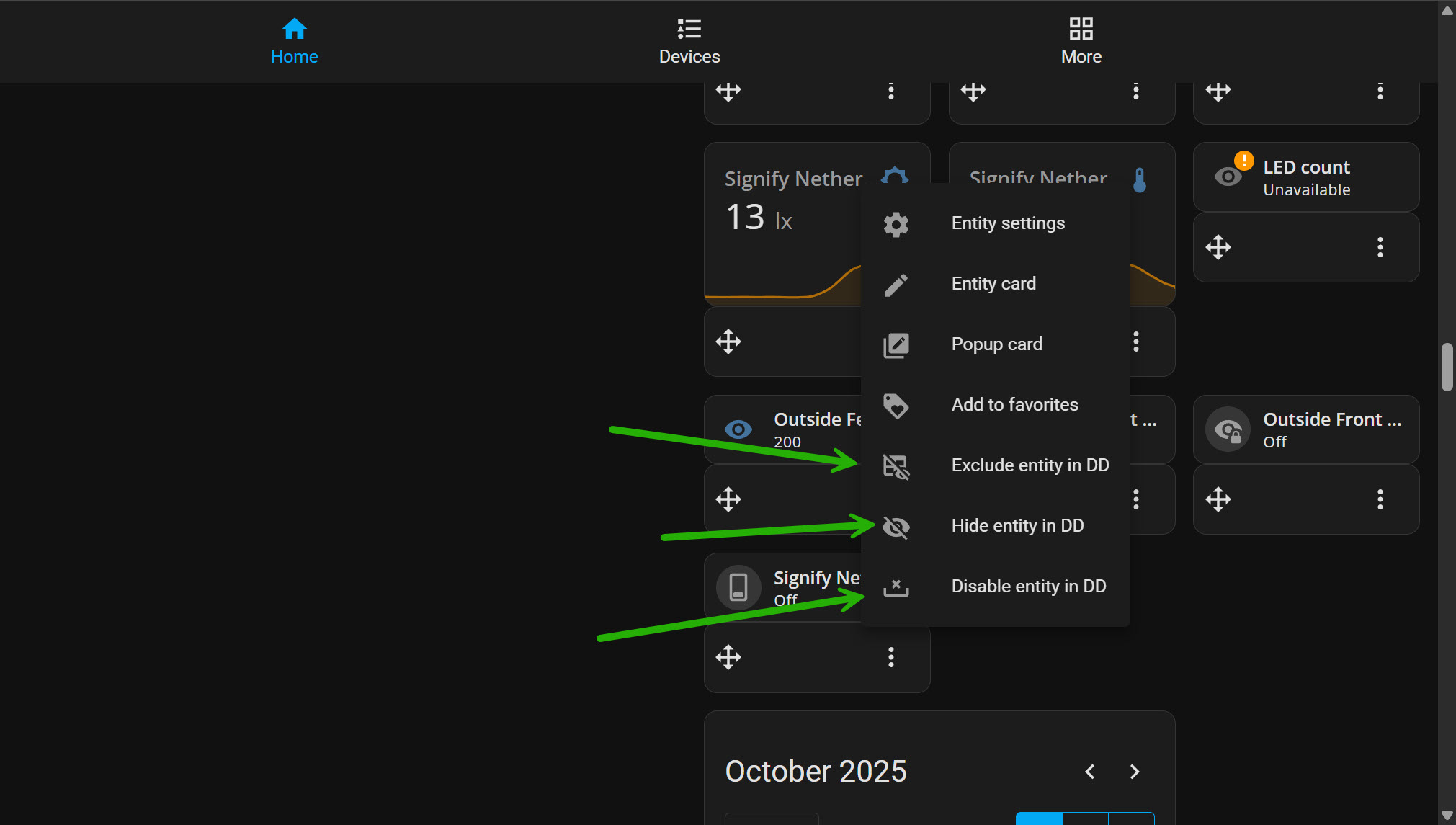Toggle the Outside Front eye-lock entity icon
The height and width of the screenshot is (825, 1456).
tap(1228, 430)
